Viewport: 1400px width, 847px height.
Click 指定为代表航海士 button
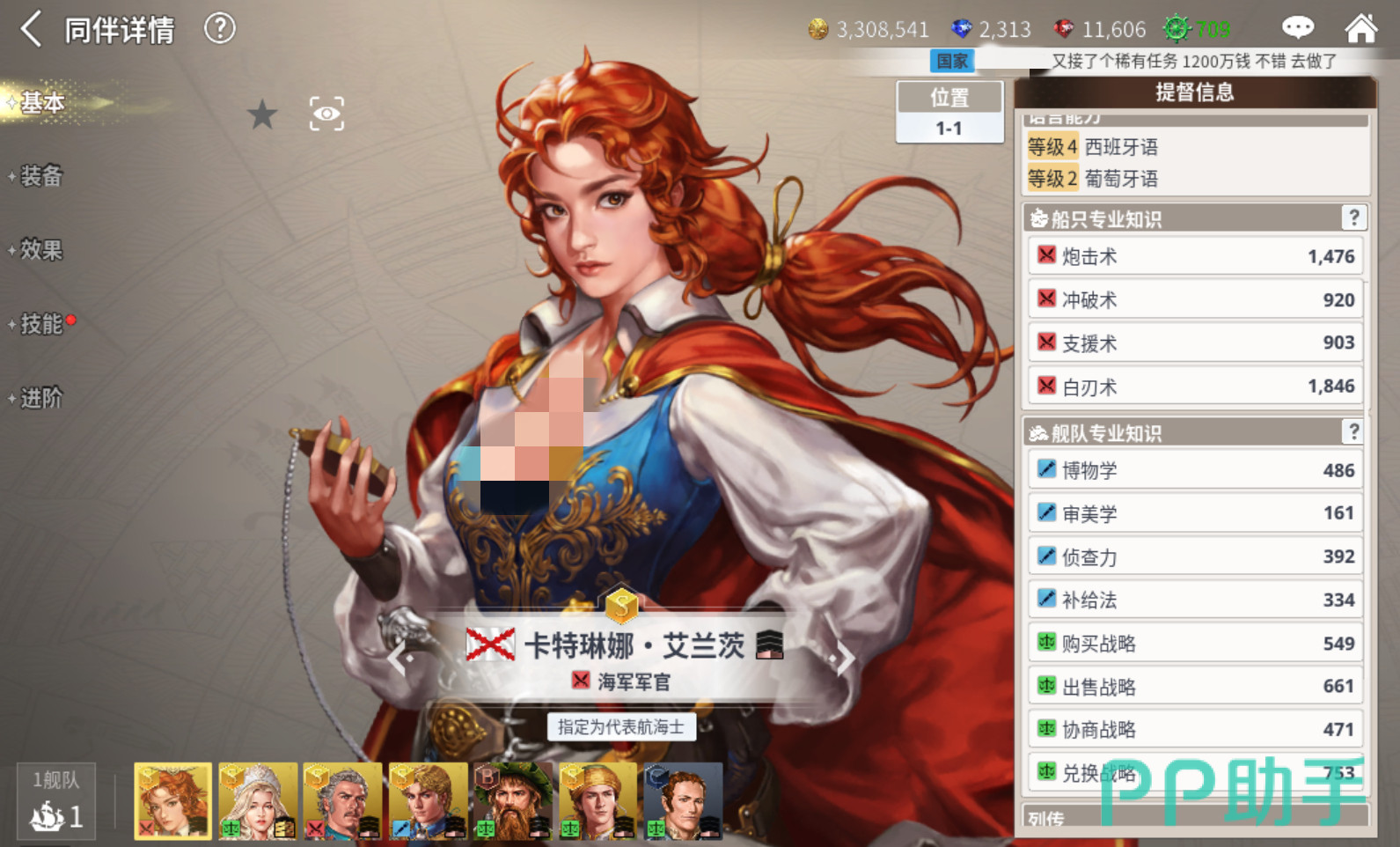(x=621, y=726)
